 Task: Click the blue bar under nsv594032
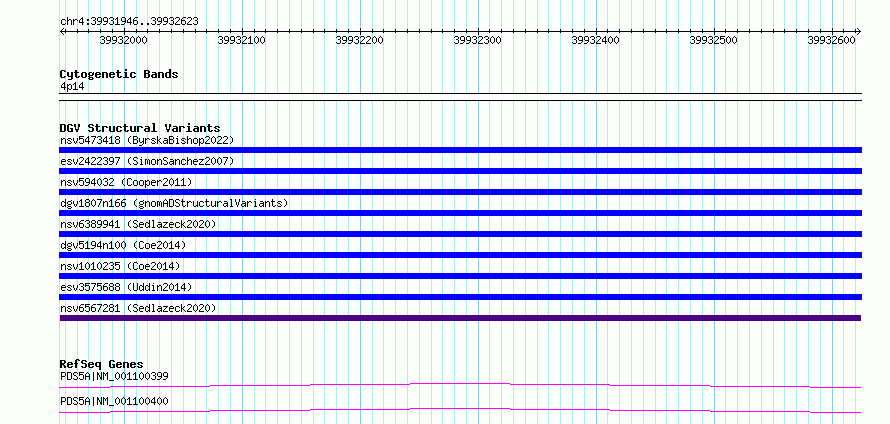(x=460, y=192)
